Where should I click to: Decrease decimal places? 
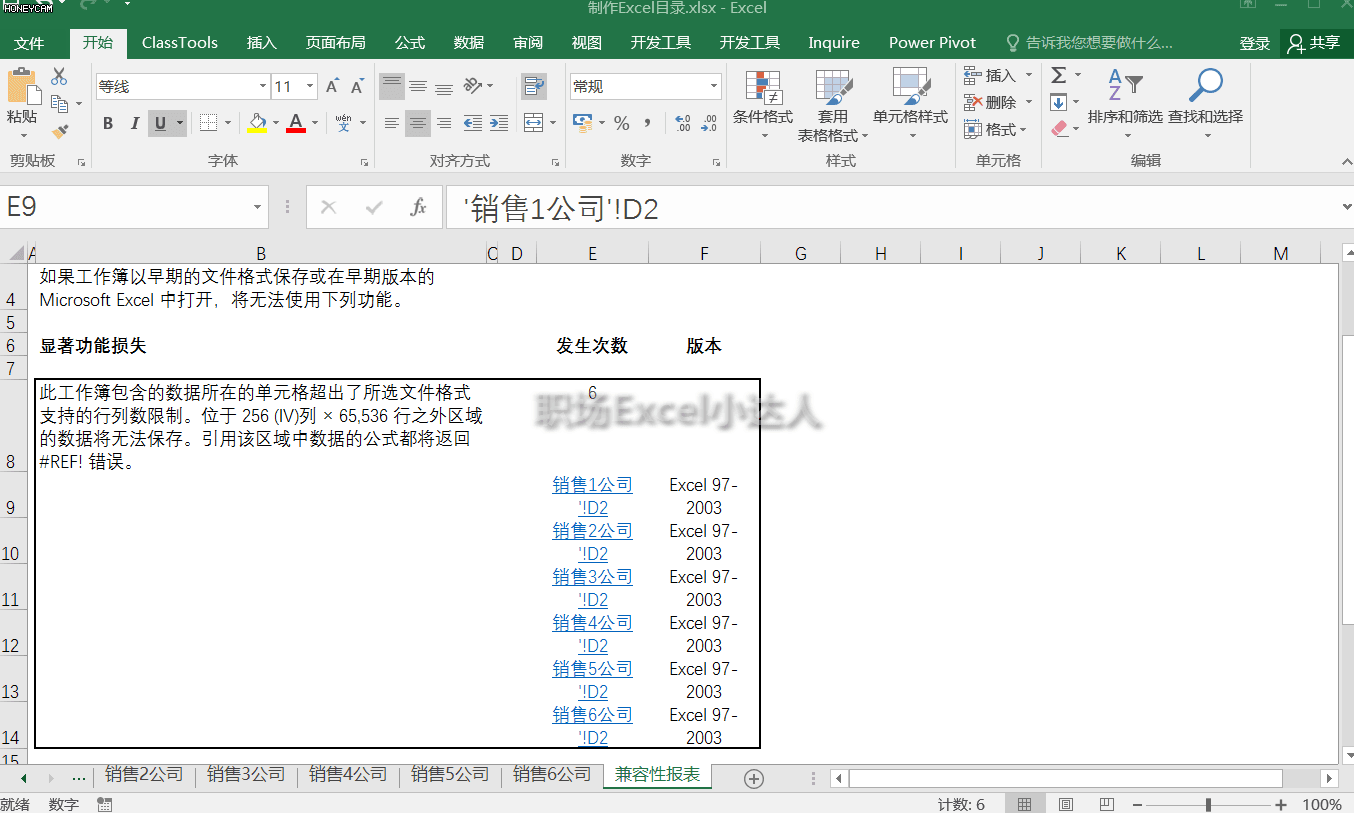709,123
